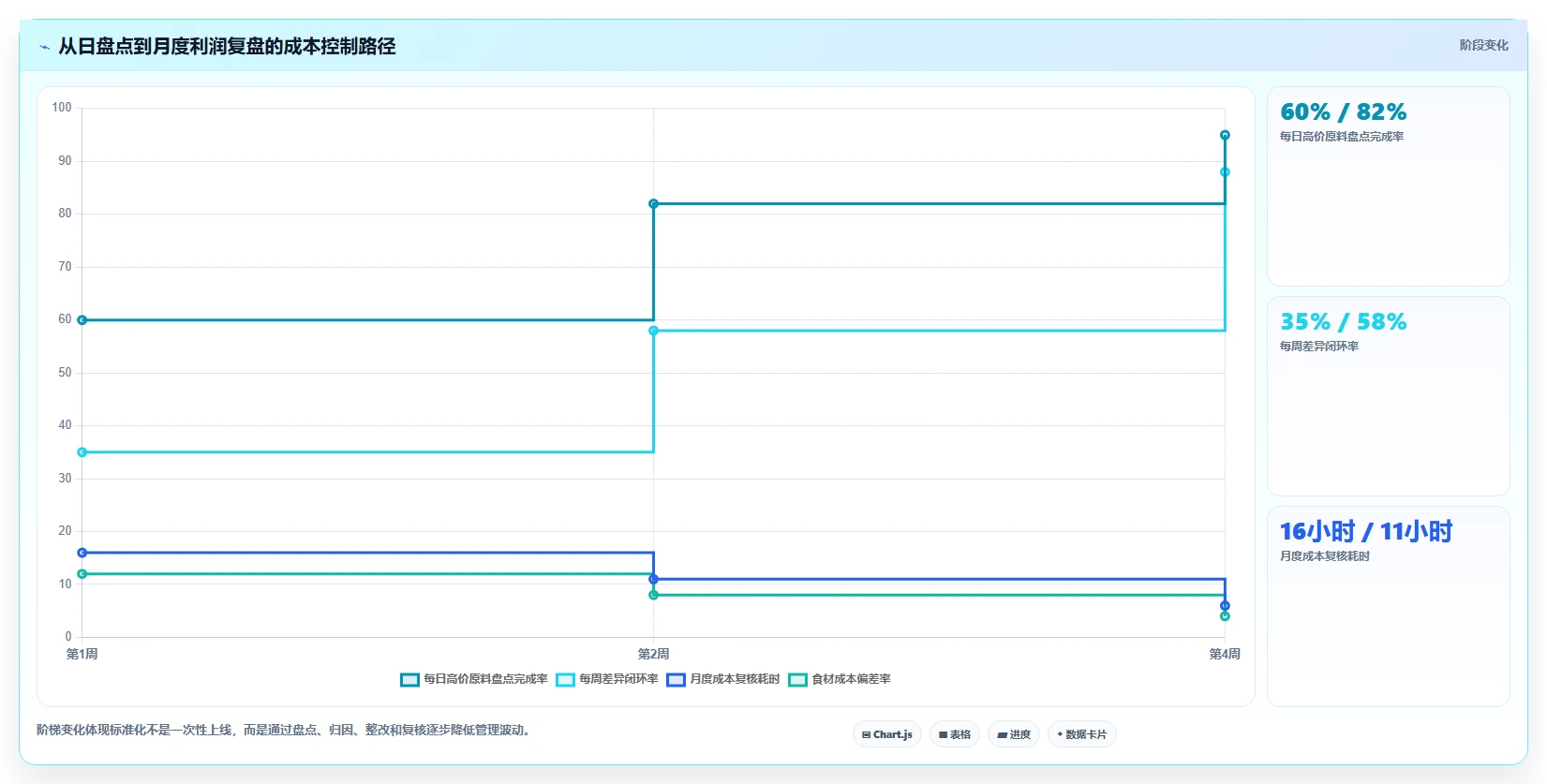Click the 35 data point at 第1周
The width and height of the screenshot is (1547, 784).
pos(82,452)
